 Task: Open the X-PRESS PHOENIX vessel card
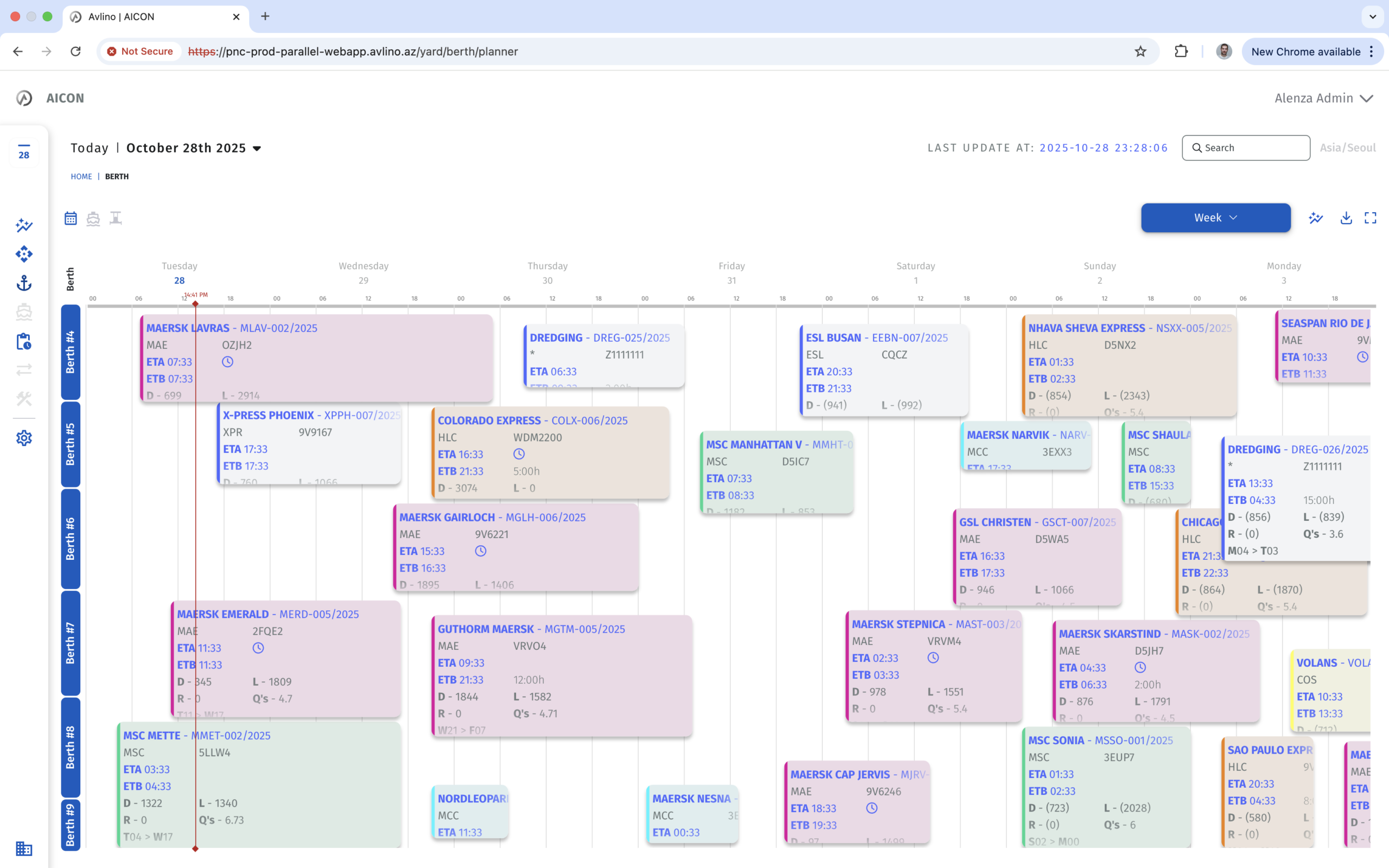309,443
